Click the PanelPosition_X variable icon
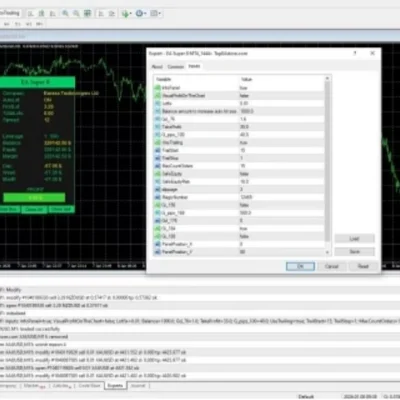Screen dimensions: 400x400 [x=158, y=244]
